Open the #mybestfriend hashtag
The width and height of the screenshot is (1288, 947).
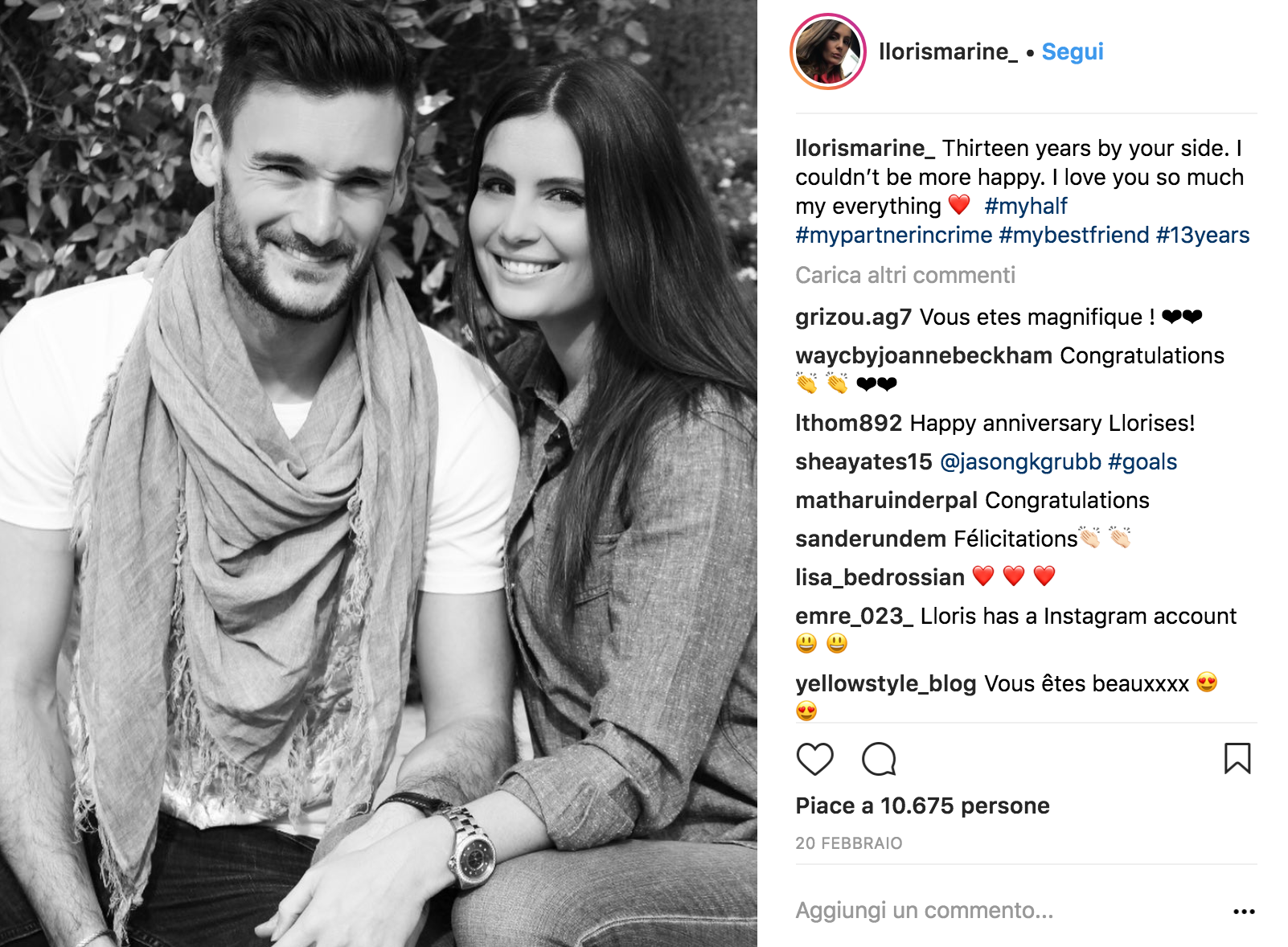coord(1074,235)
